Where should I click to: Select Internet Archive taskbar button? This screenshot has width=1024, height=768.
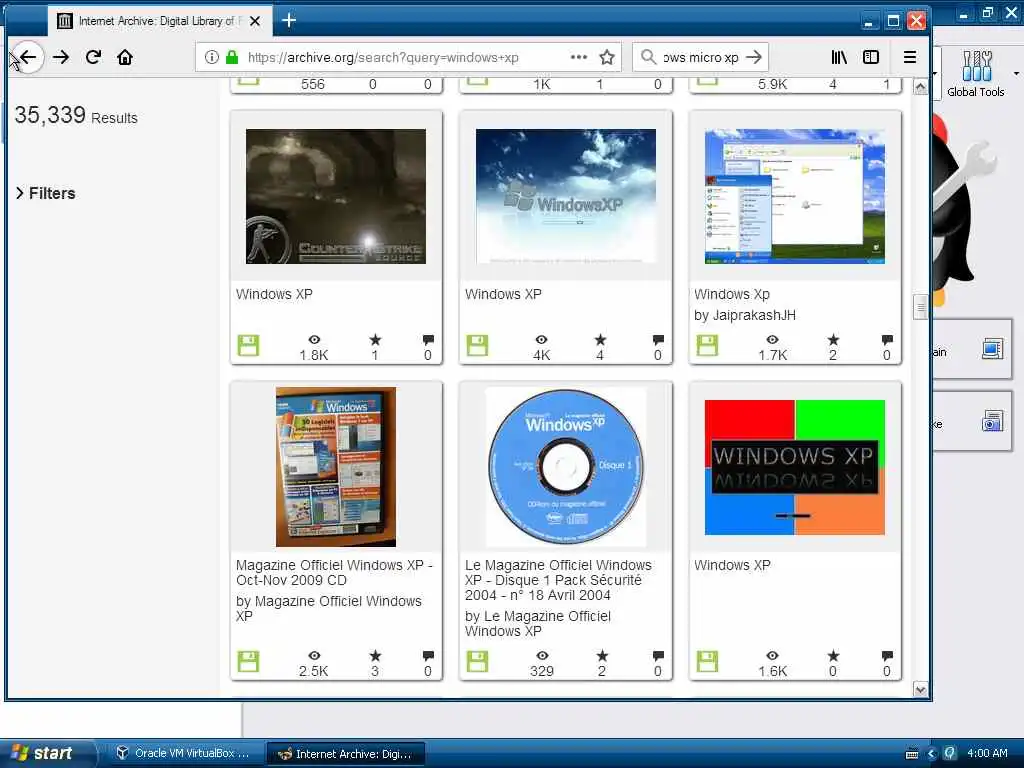pos(346,754)
